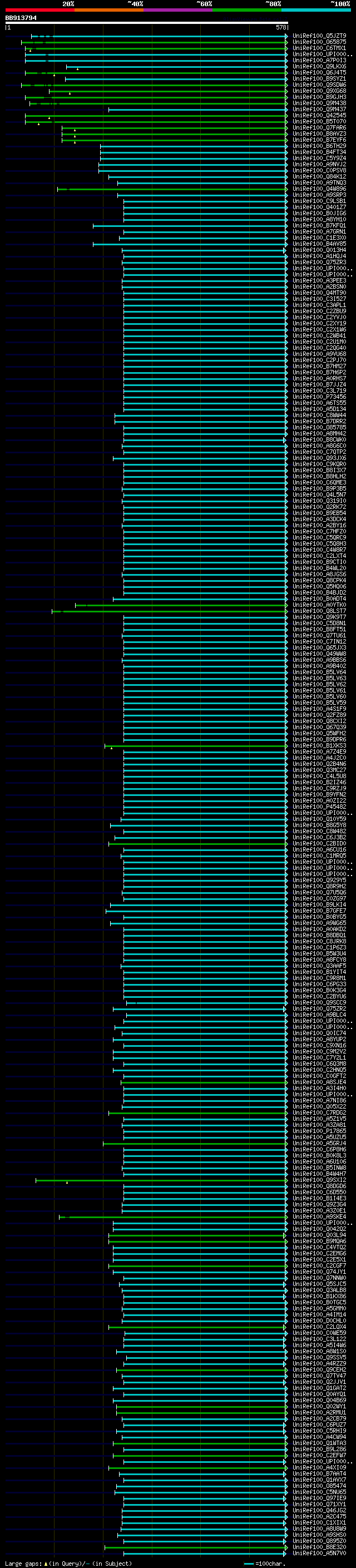Image resolution: width=356 pixels, height=1568 pixels.
Task: Select the UniRef100_B4FT34 label
Action: tap(319, 152)
